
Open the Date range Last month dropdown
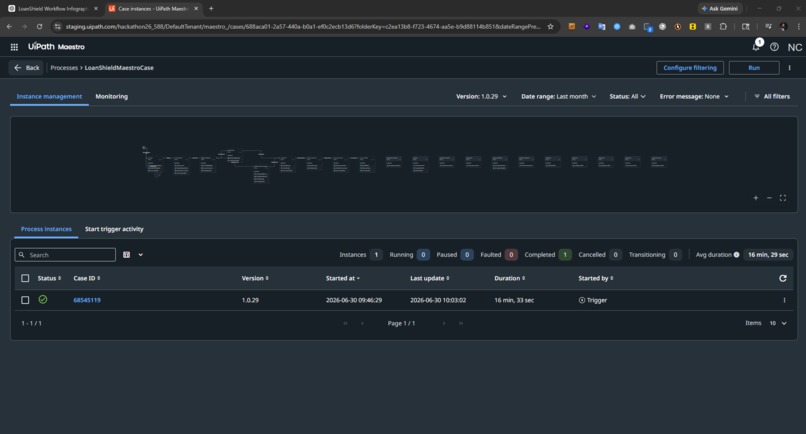point(558,96)
